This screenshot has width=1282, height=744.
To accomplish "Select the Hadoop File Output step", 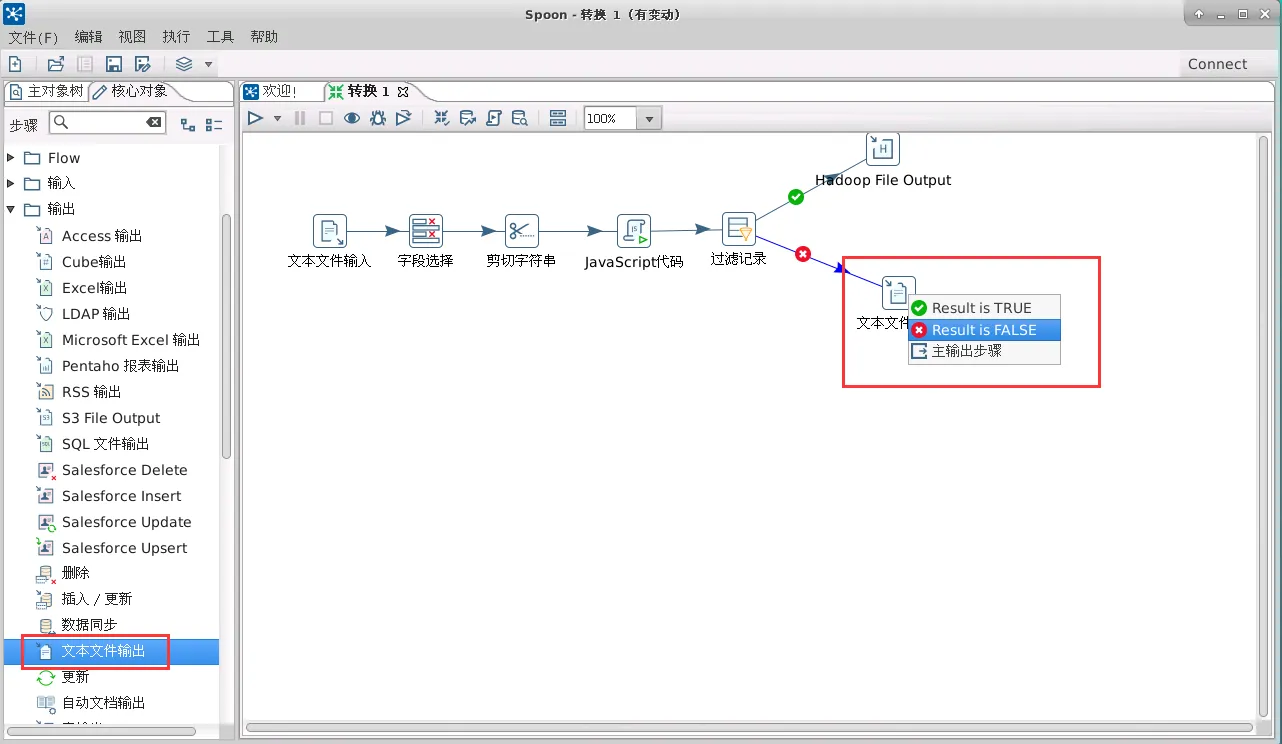I will coord(883,149).
